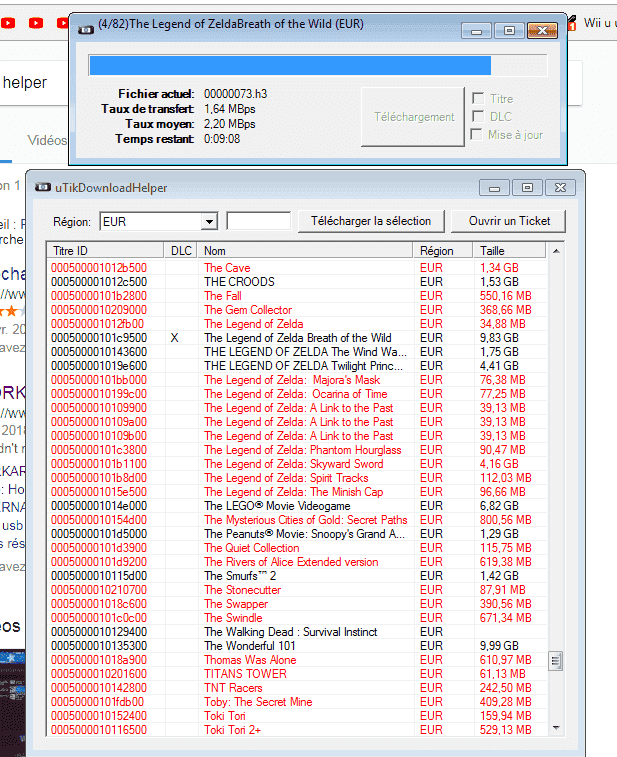Click the 9,99 GB size cell
The height and width of the screenshot is (757, 617).
click(x=499, y=645)
